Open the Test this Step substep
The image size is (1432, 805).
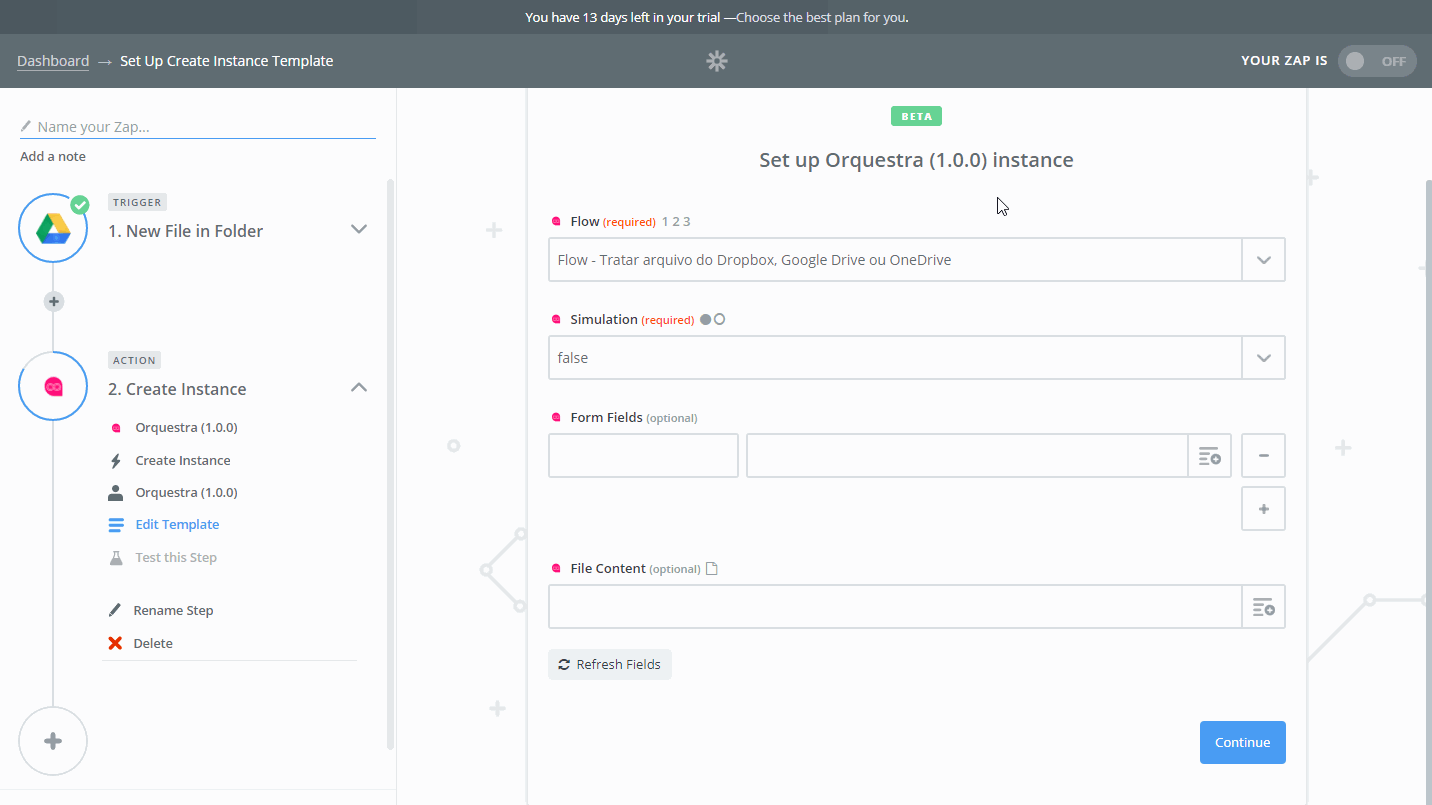click(176, 557)
